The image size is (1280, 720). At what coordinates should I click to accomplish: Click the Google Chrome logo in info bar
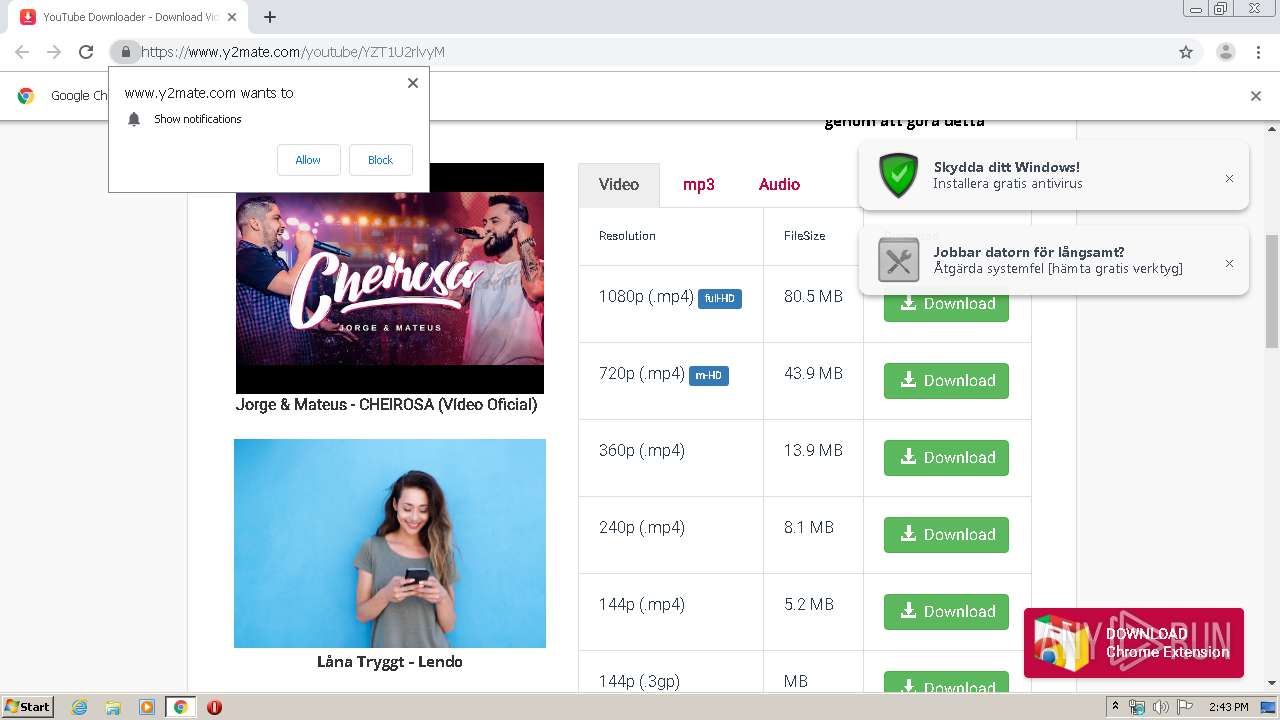(26, 96)
